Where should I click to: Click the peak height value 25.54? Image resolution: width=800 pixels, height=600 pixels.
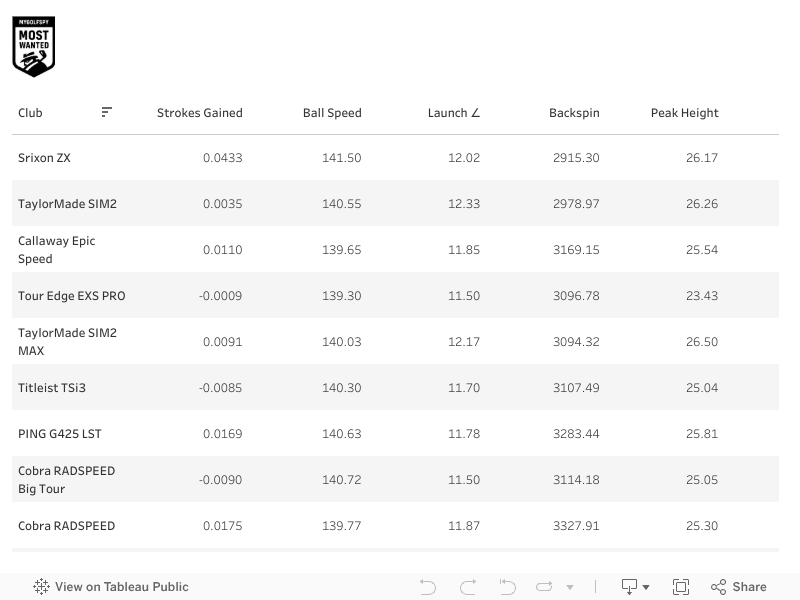point(702,249)
